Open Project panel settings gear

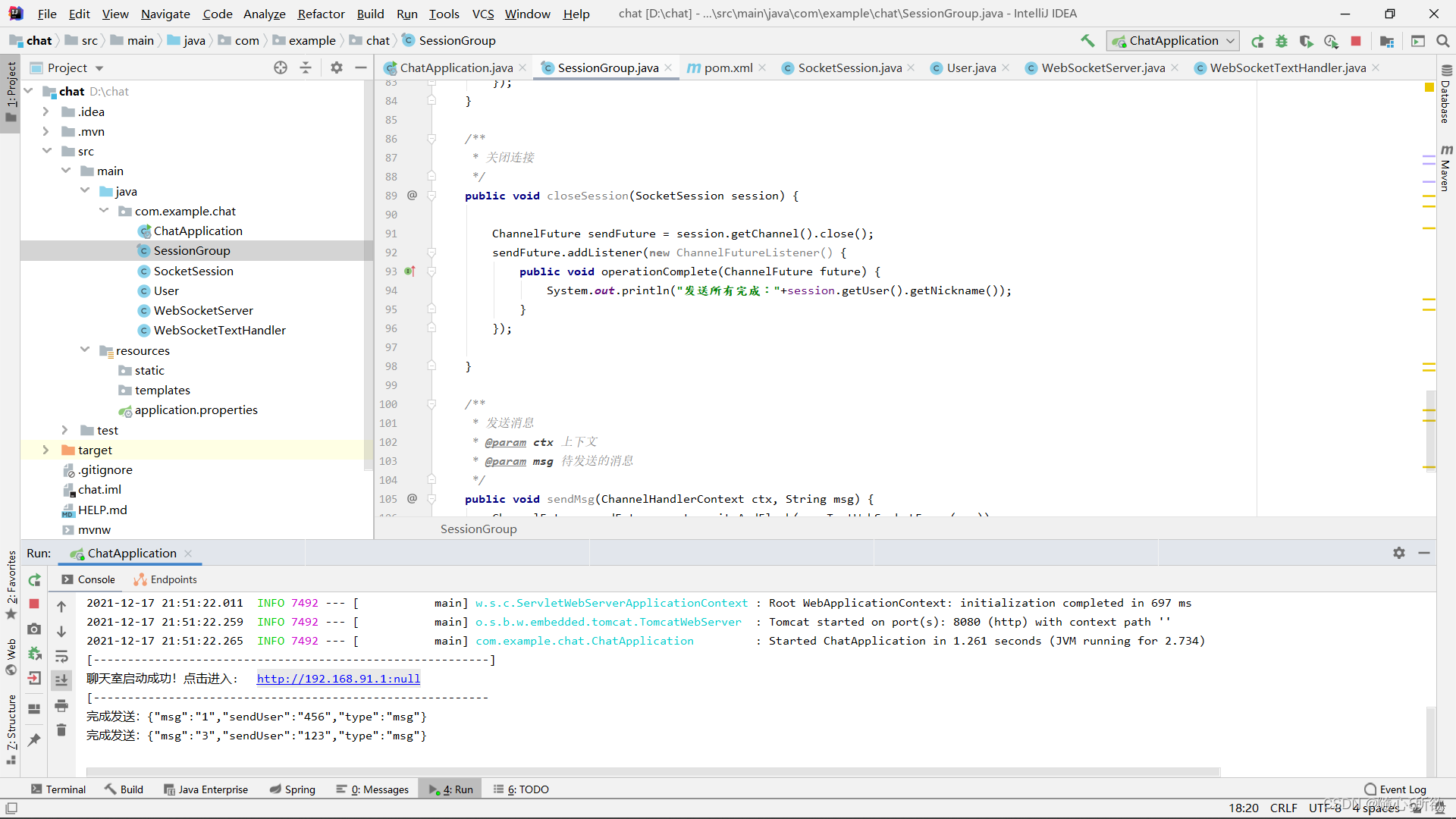(x=337, y=67)
